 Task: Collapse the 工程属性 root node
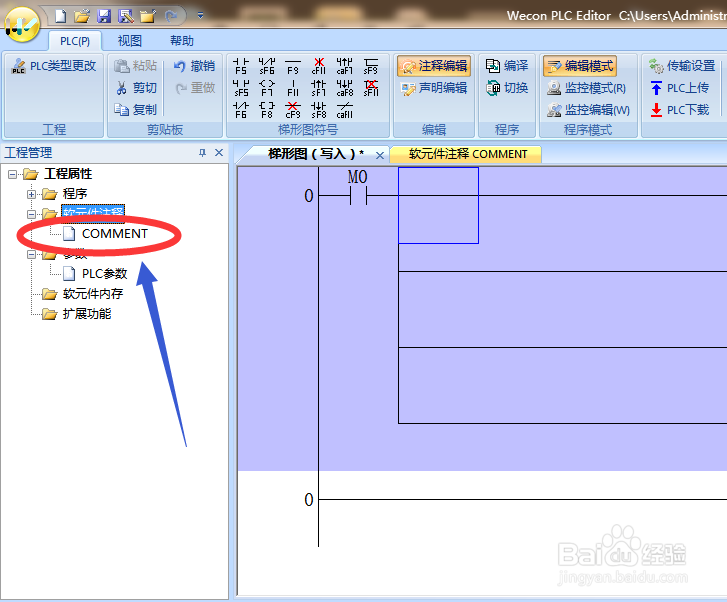[13, 174]
